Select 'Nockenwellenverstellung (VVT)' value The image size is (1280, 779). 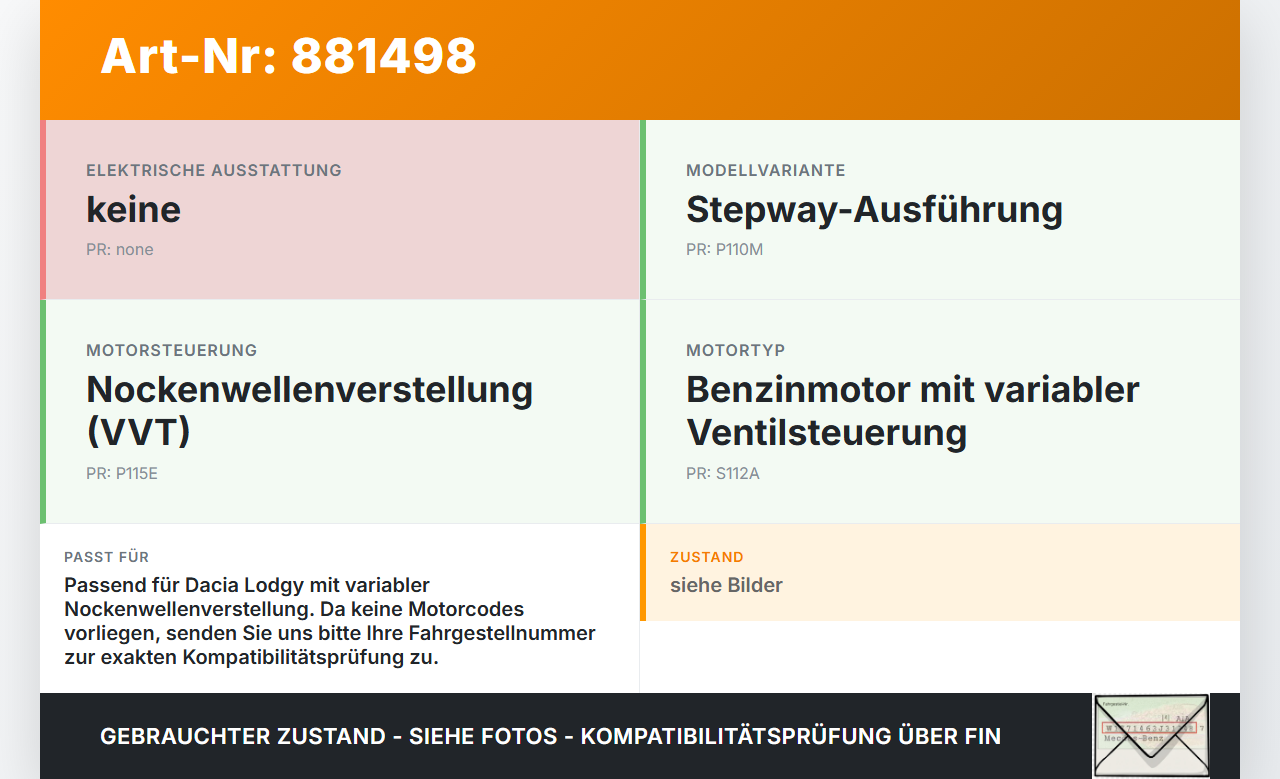pyautogui.click(x=310, y=410)
